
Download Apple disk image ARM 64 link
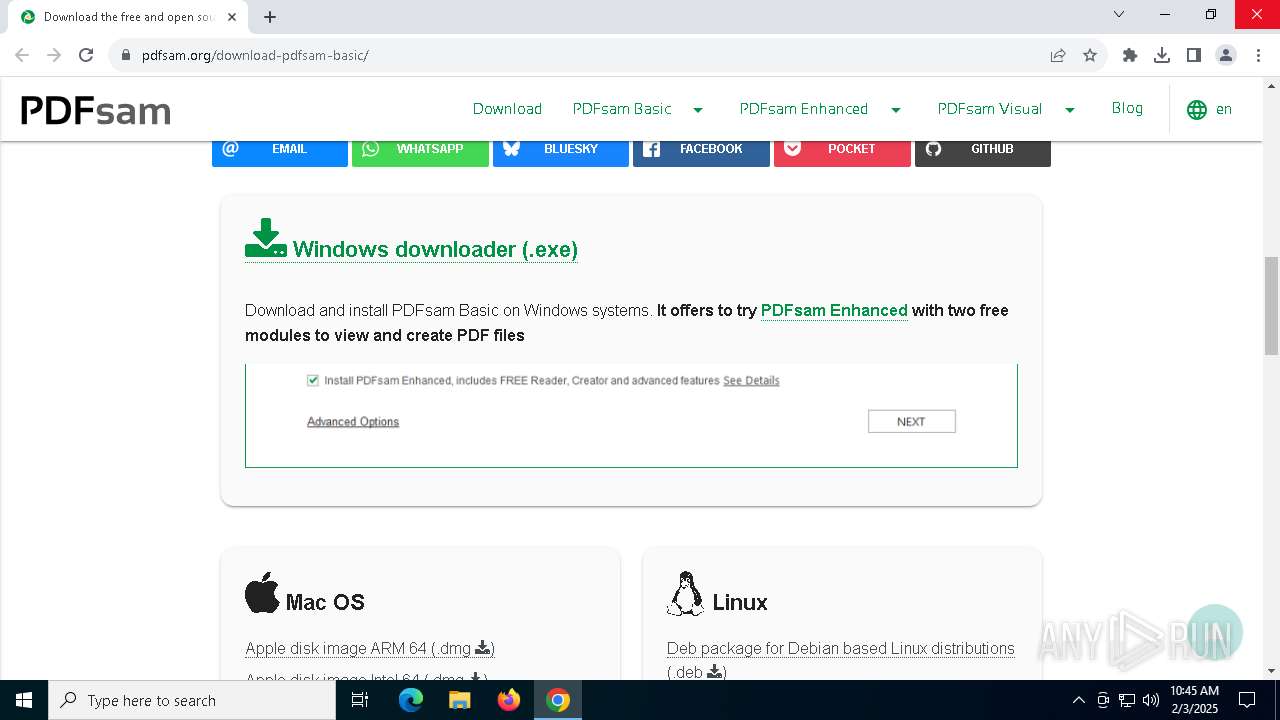pos(370,648)
